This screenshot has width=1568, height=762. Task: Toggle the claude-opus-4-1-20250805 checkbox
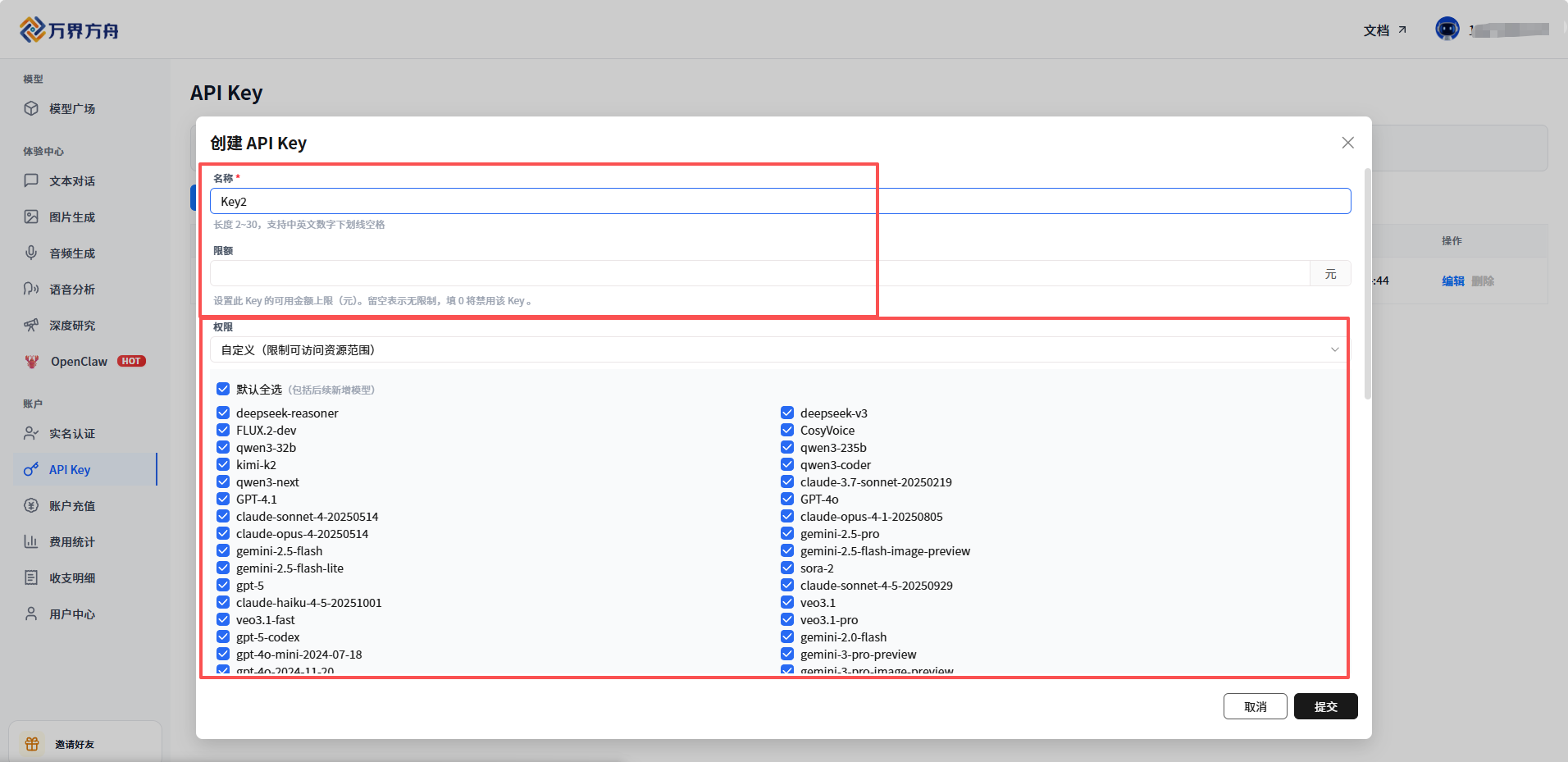[x=787, y=516]
